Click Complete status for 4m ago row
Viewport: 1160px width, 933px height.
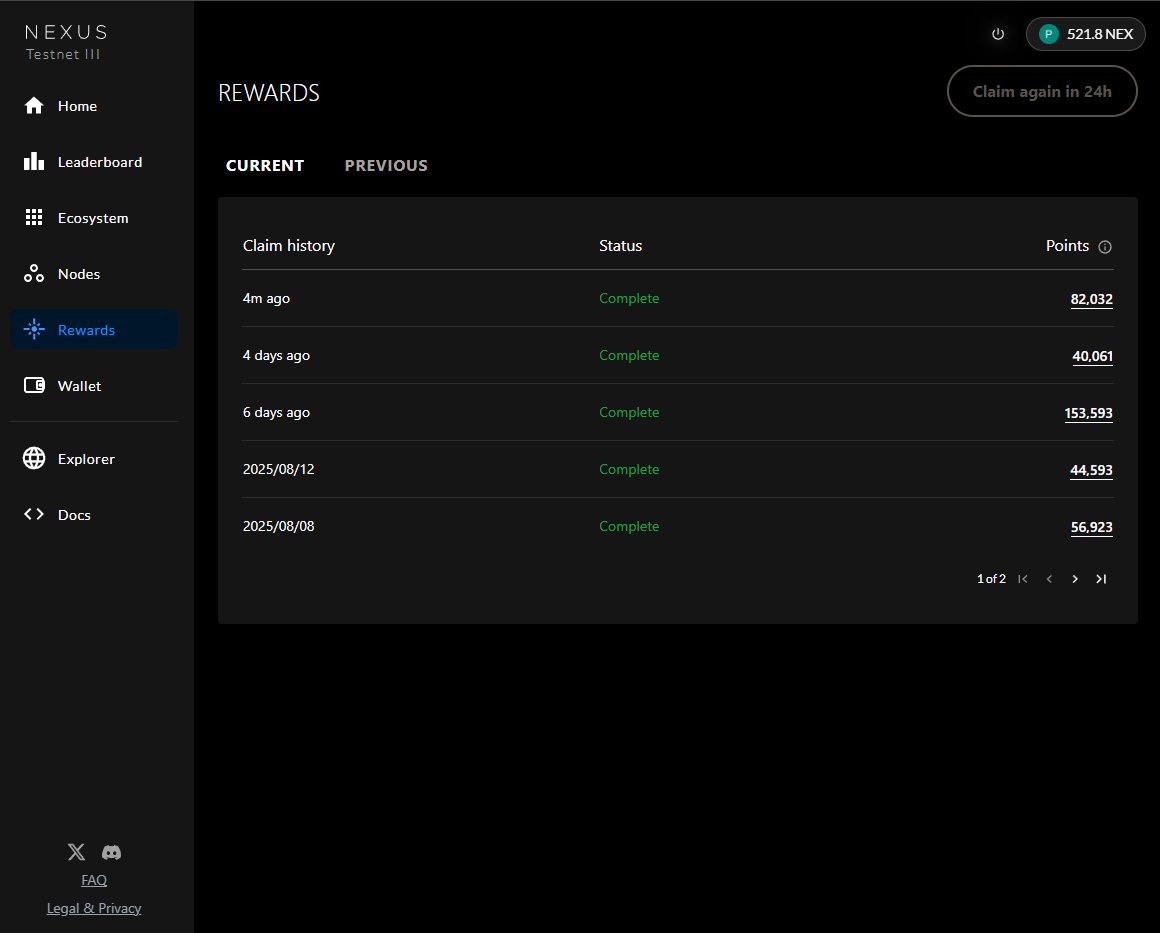pyautogui.click(x=629, y=298)
